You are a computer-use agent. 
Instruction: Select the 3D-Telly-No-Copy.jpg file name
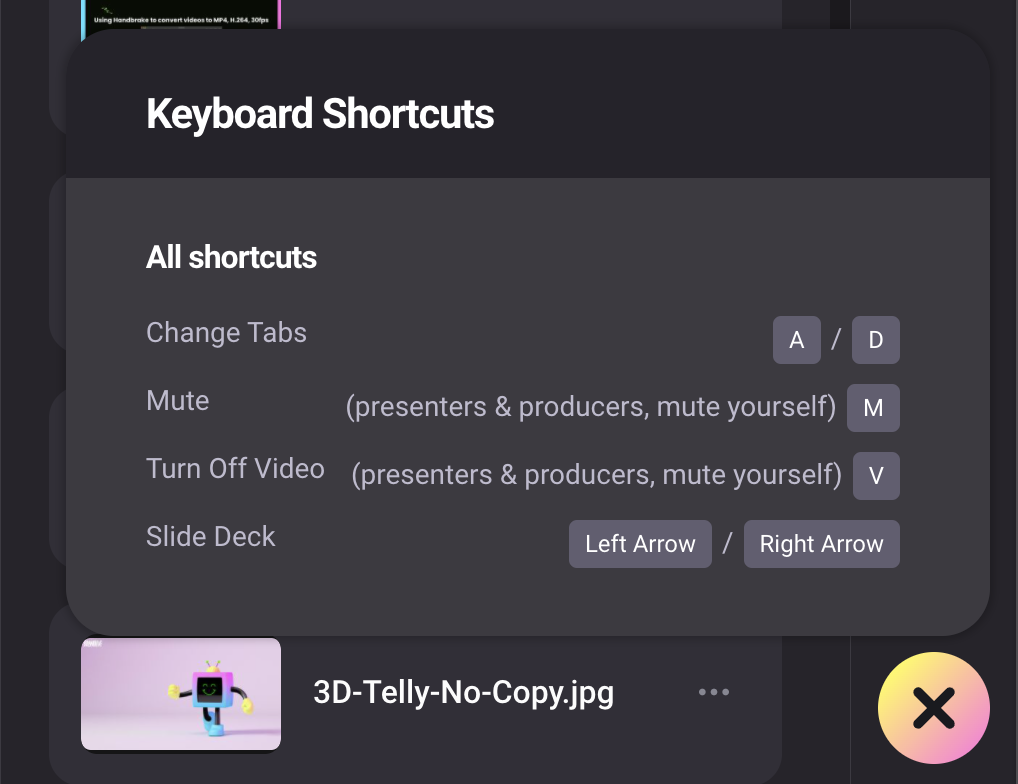[x=463, y=692]
